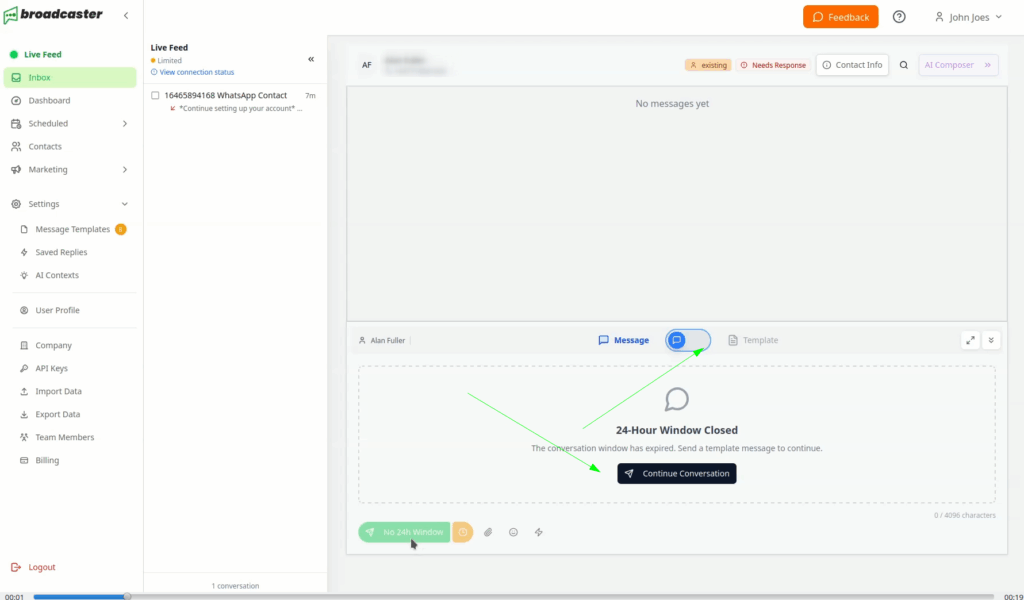Click the broadcaster logo
The width and height of the screenshot is (1024, 600).
53,15
